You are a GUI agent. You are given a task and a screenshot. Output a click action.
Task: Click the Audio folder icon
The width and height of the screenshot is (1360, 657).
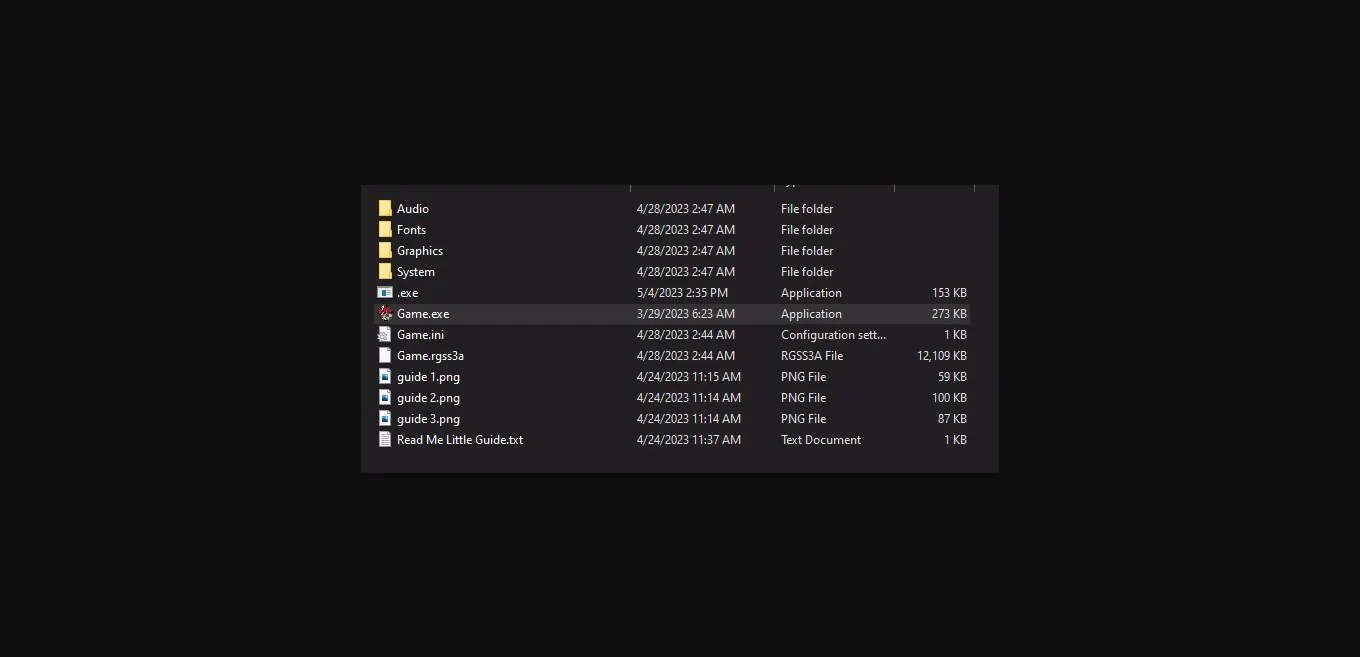[x=385, y=209]
